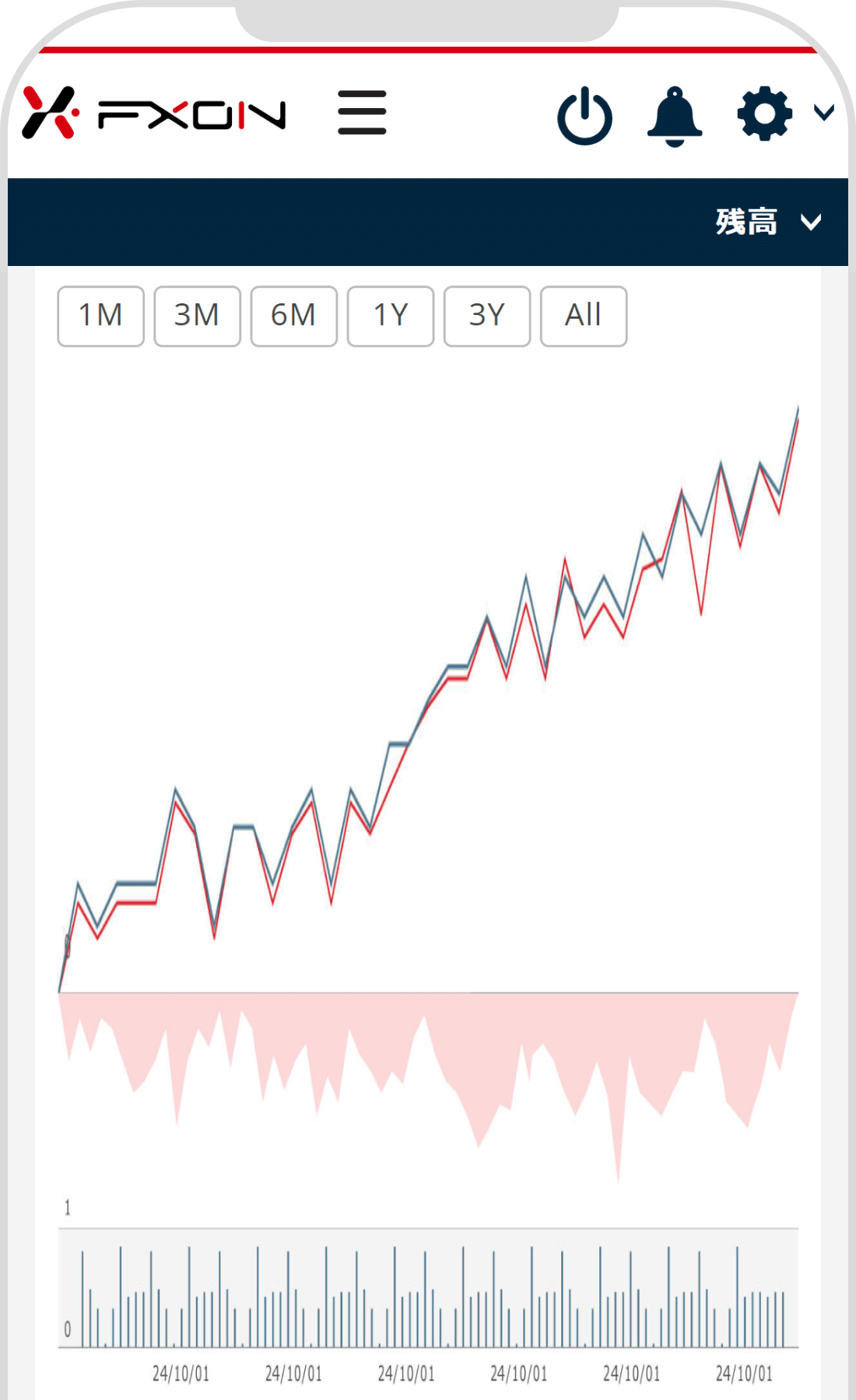Image resolution: width=856 pixels, height=1400 pixels.
Task: Click the power logout icon
Action: (584, 116)
